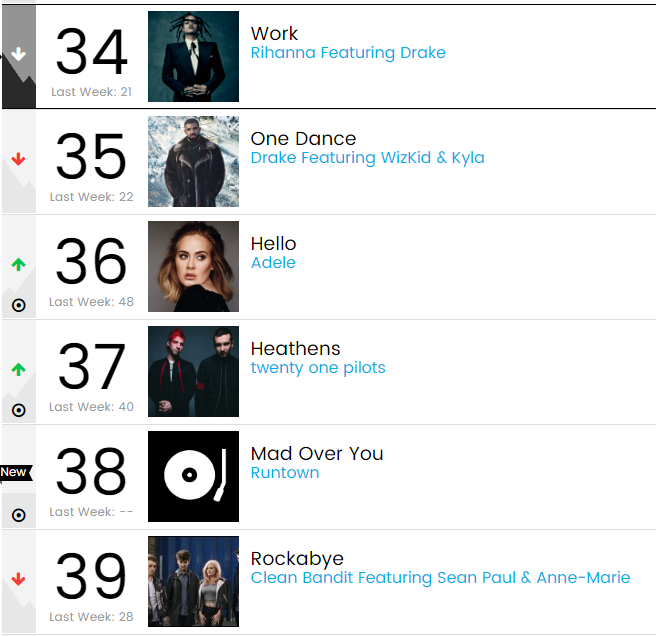Screen dimensions: 656x636
Task: Click the New badge on Mad Over You
Action: click(x=15, y=472)
